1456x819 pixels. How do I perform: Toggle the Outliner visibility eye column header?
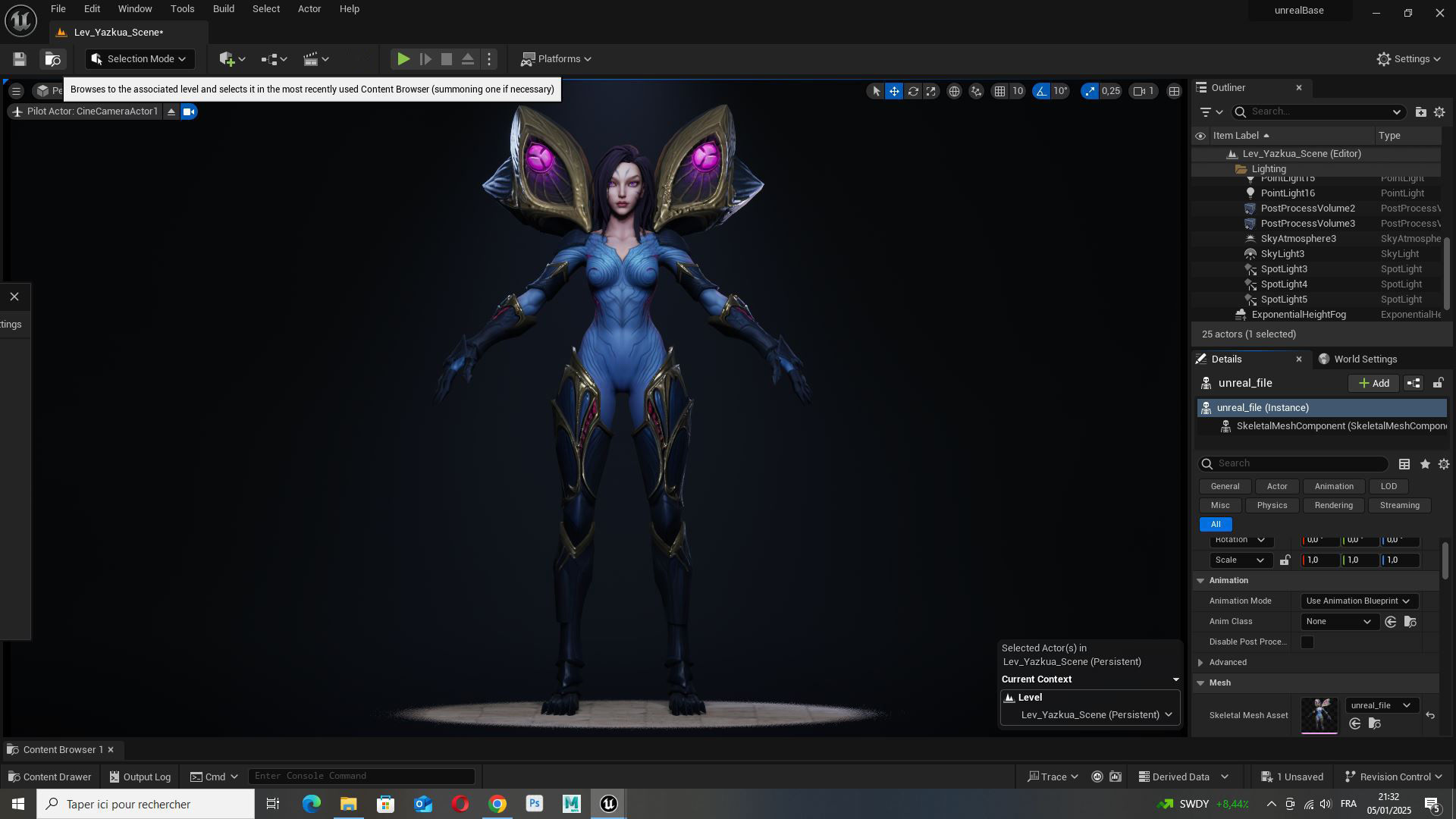1200,136
